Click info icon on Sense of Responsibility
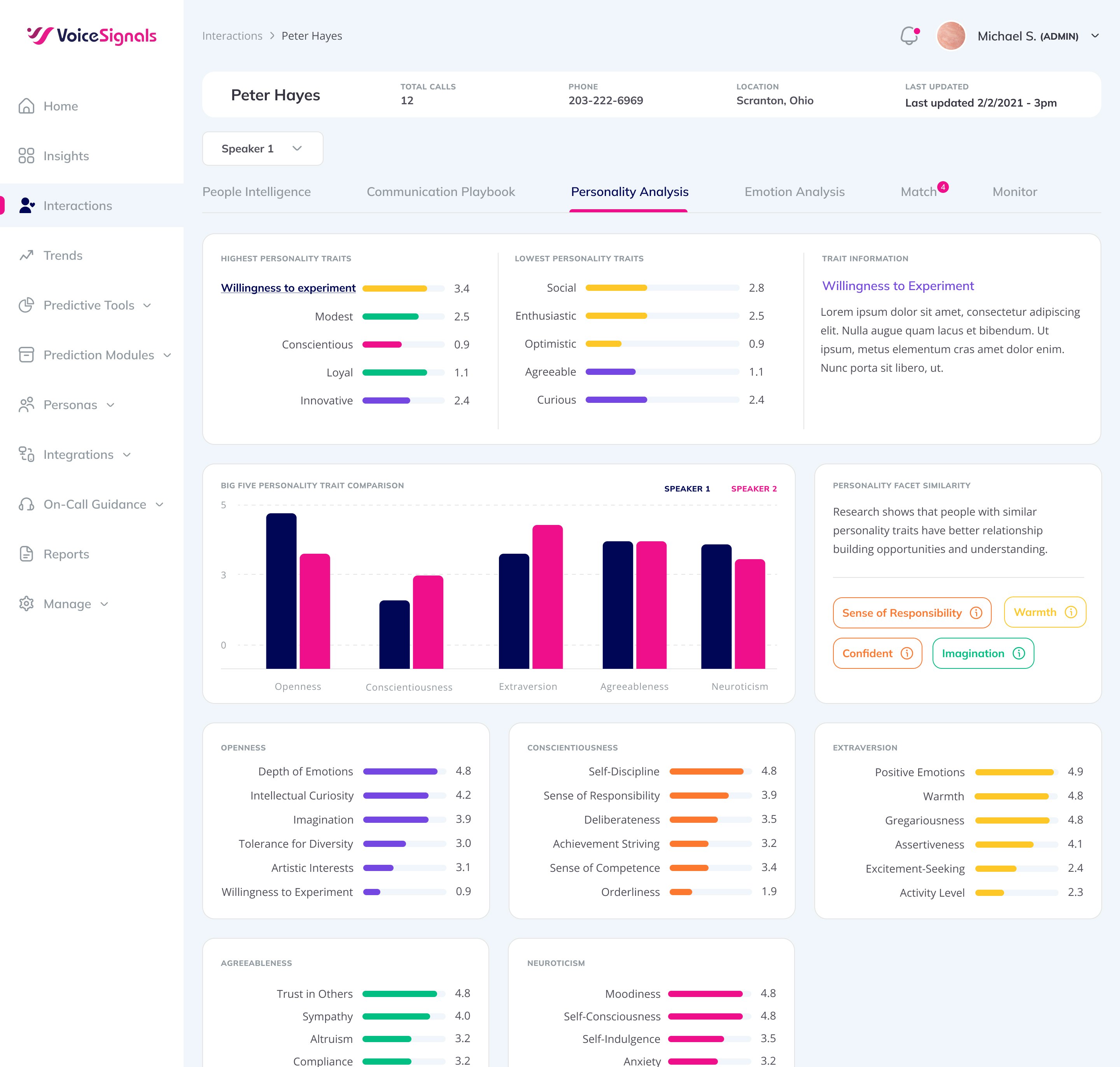 tap(976, 612)
